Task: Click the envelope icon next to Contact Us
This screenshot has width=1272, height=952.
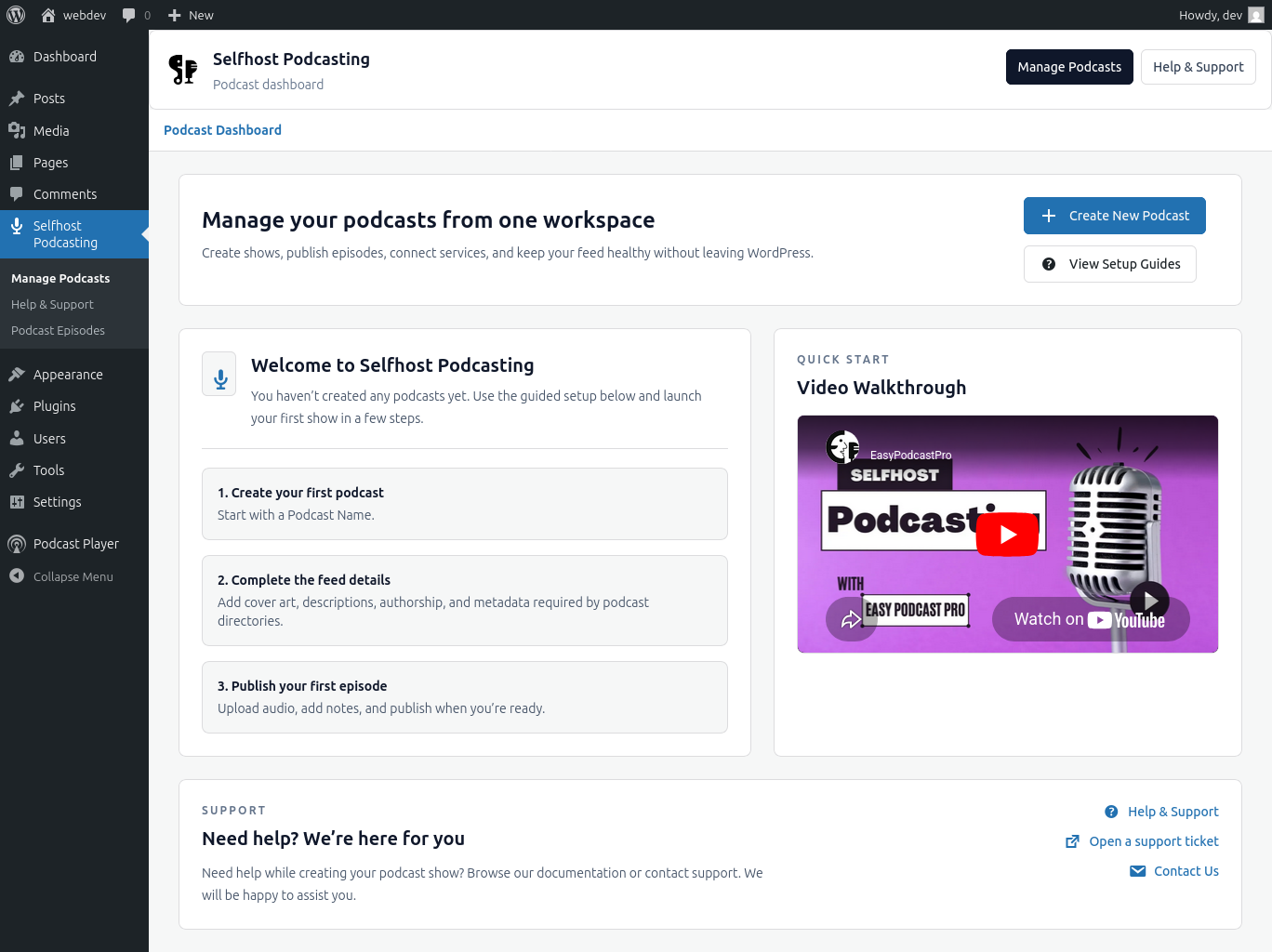Action: [x=1137, y=871]
